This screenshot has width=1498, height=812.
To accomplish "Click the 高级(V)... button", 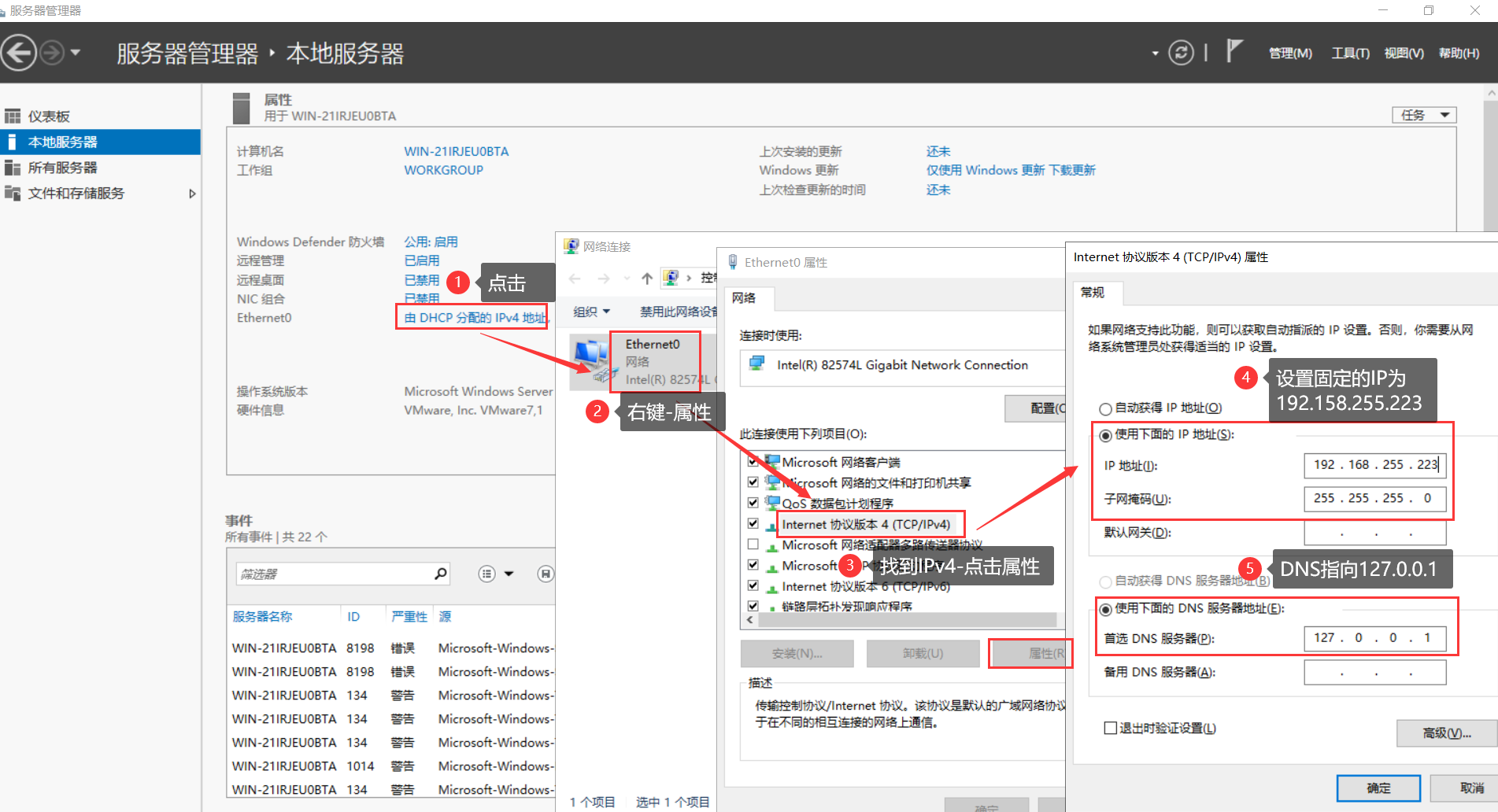I will coord(1447,733).
